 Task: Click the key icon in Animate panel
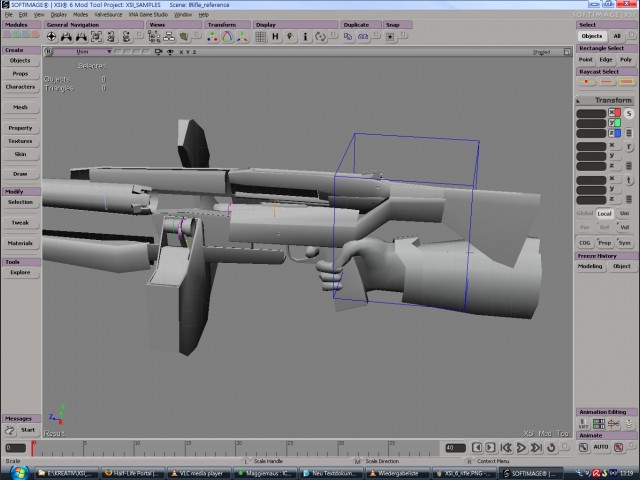coord(583,447)
